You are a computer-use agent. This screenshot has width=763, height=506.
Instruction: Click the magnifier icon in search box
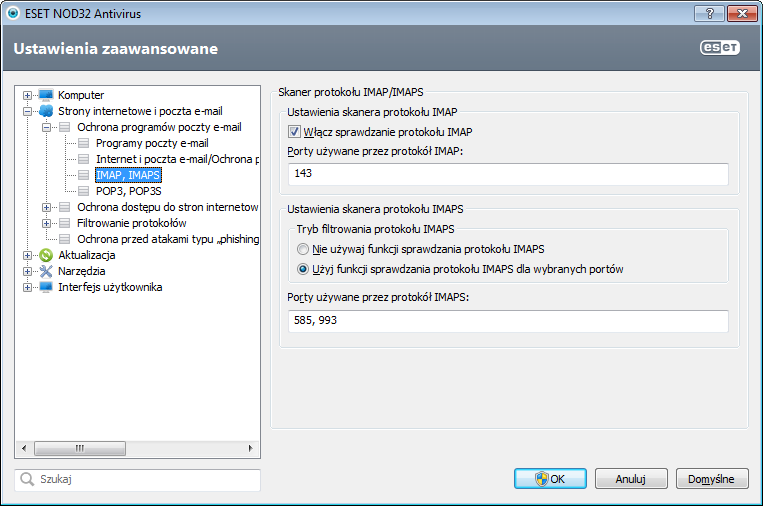tap(27, 479)
